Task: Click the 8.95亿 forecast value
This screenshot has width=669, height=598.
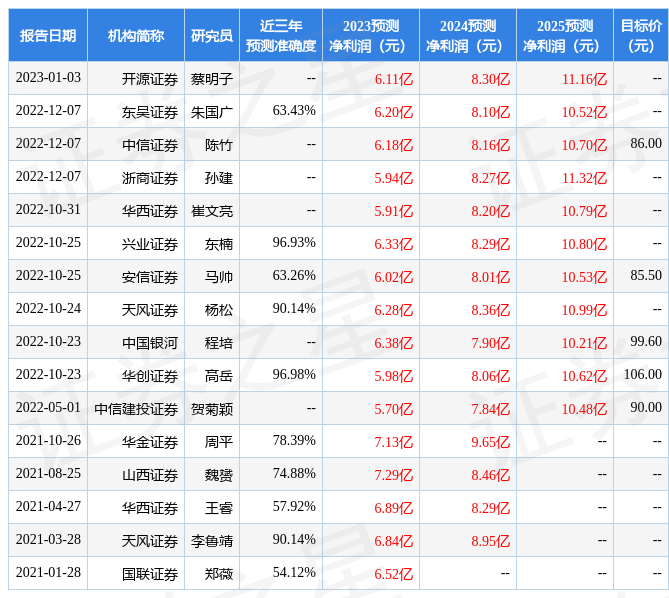Action: [490, 541]
